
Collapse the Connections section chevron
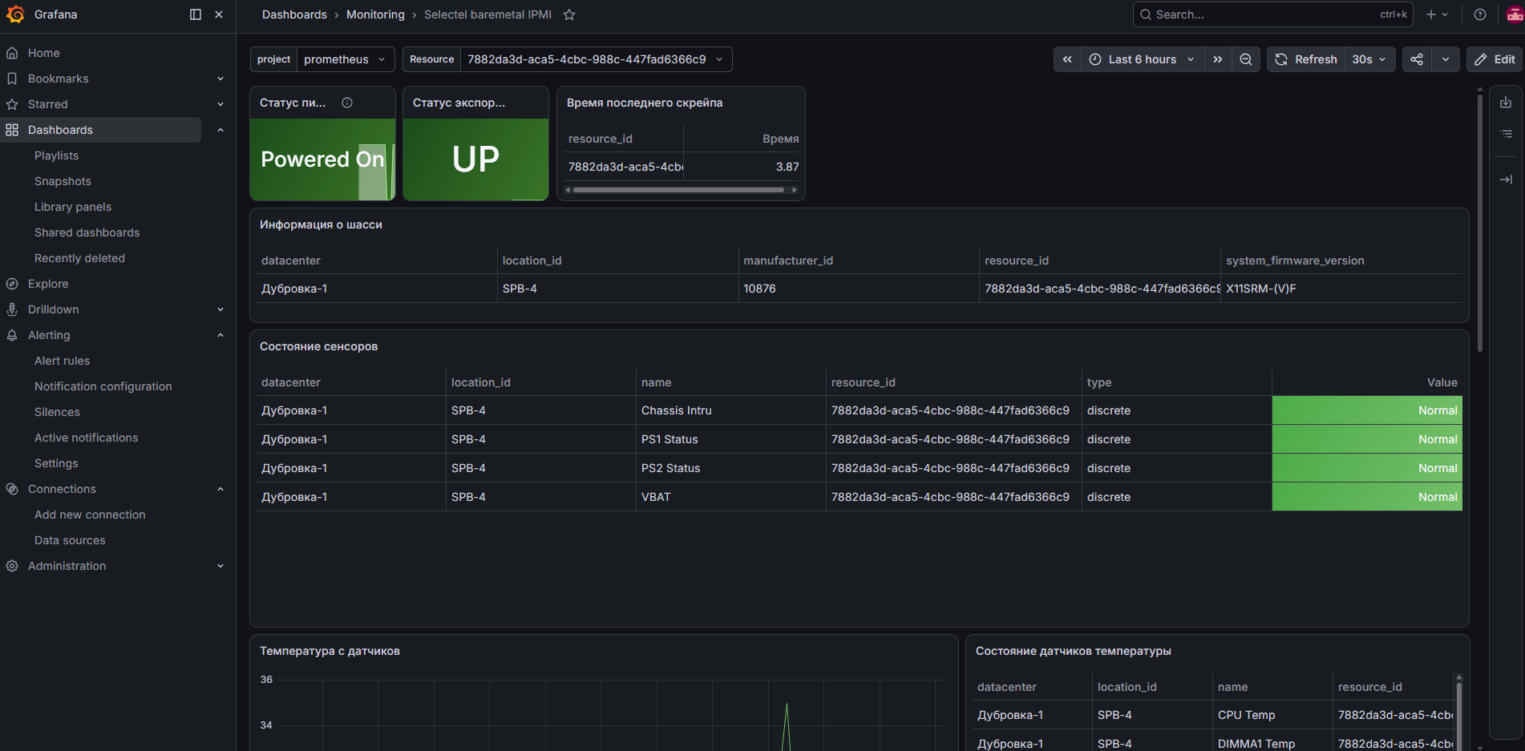pyautogui.click(x=220, y=489)
